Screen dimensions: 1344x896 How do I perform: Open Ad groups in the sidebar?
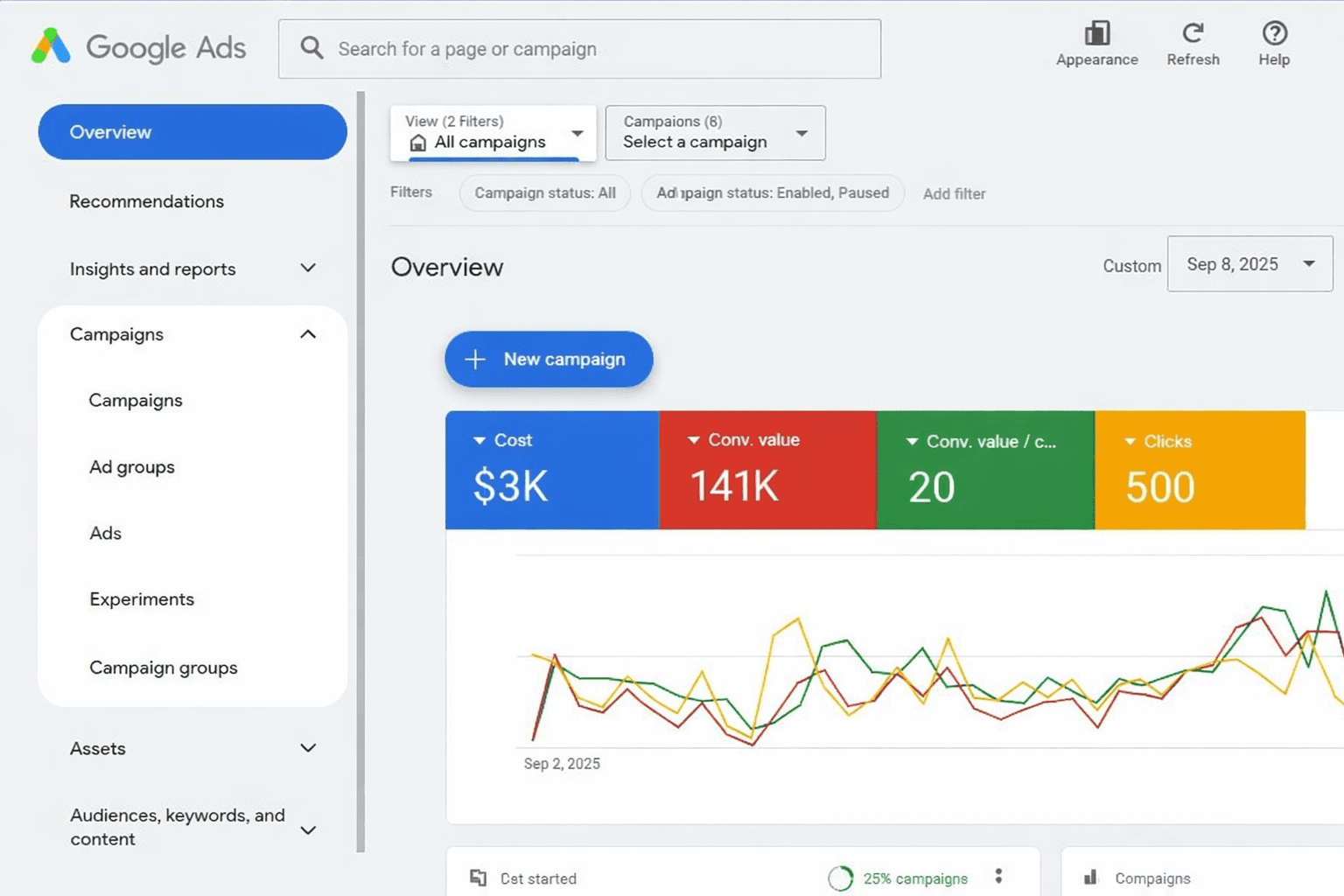click(132, 467)
